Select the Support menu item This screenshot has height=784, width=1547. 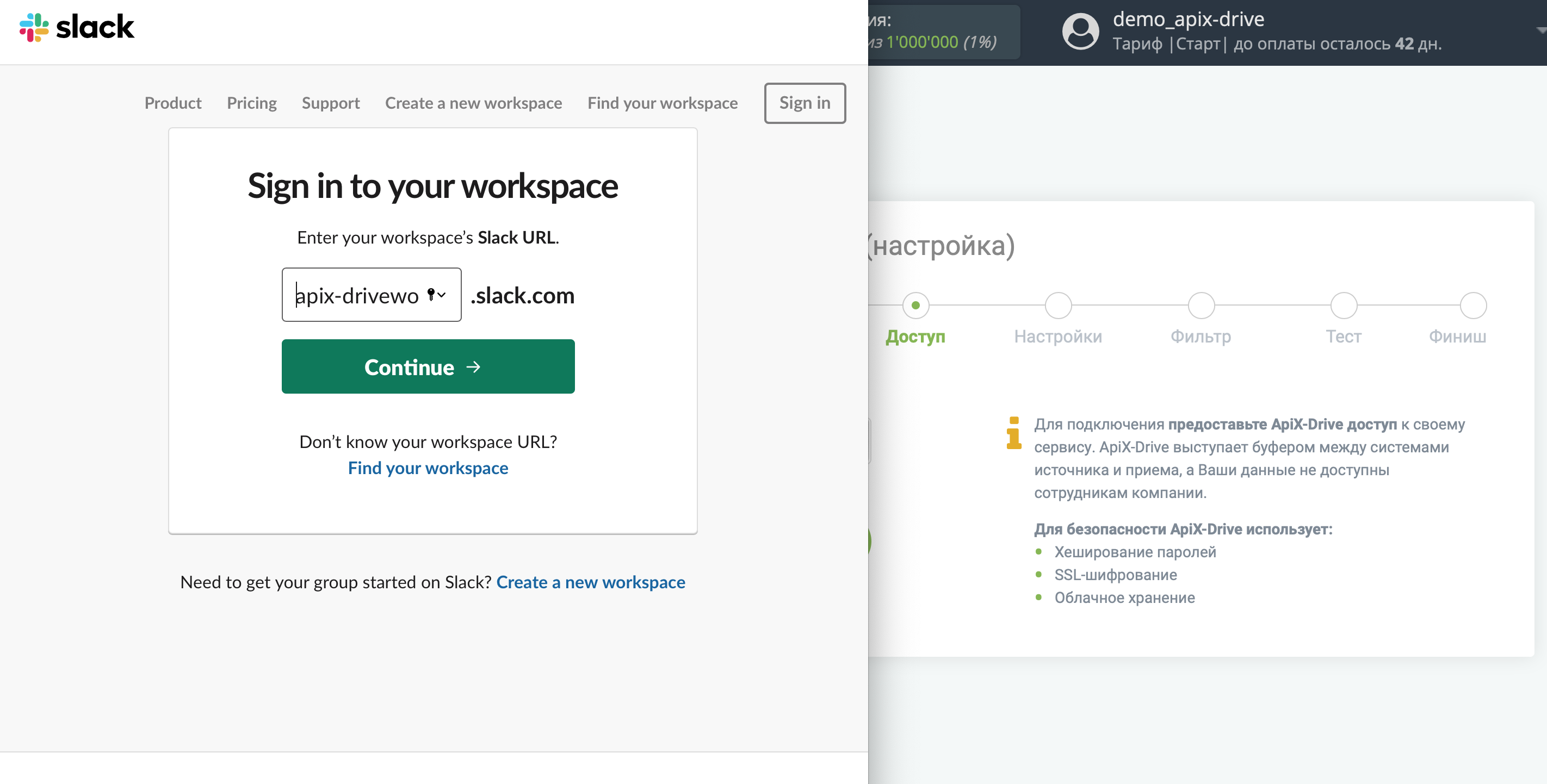tap(331, 101)
